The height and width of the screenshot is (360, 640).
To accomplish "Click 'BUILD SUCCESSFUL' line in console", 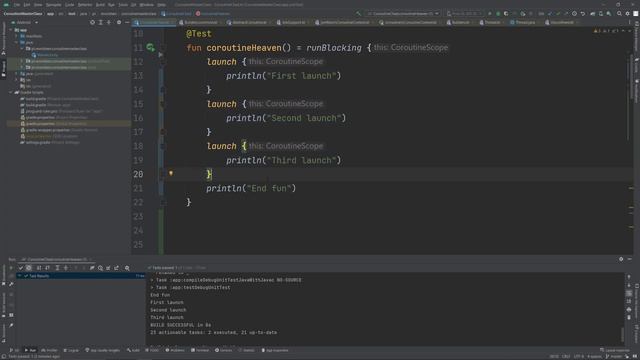I will (181, 325).
